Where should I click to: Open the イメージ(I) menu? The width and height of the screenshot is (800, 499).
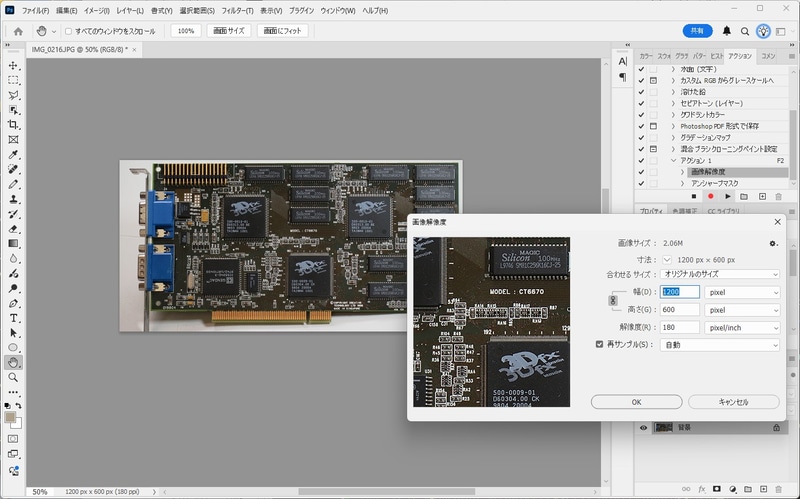pyautogui.click(x=96, y=11)
